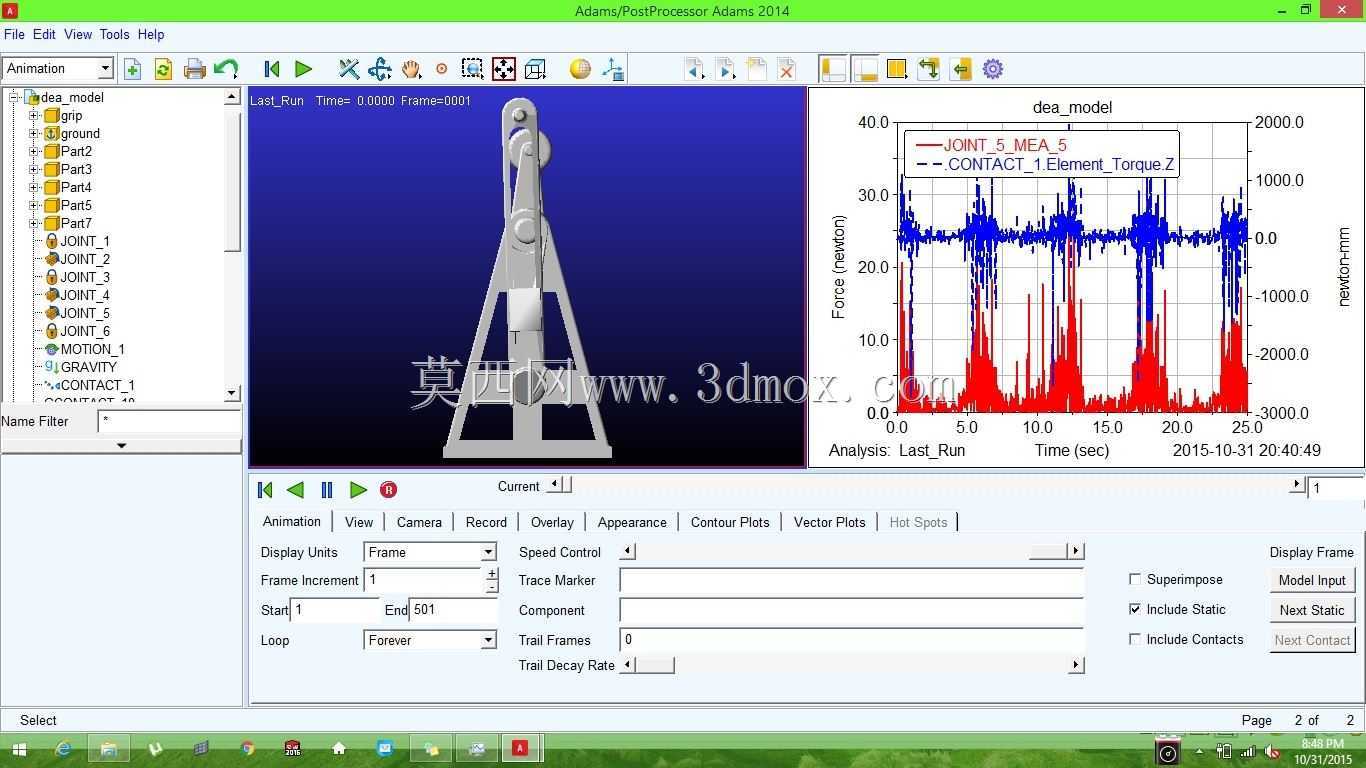Delete page with red X icon
The width and height of the screenshot is (1366, 768).
[787, 69]
